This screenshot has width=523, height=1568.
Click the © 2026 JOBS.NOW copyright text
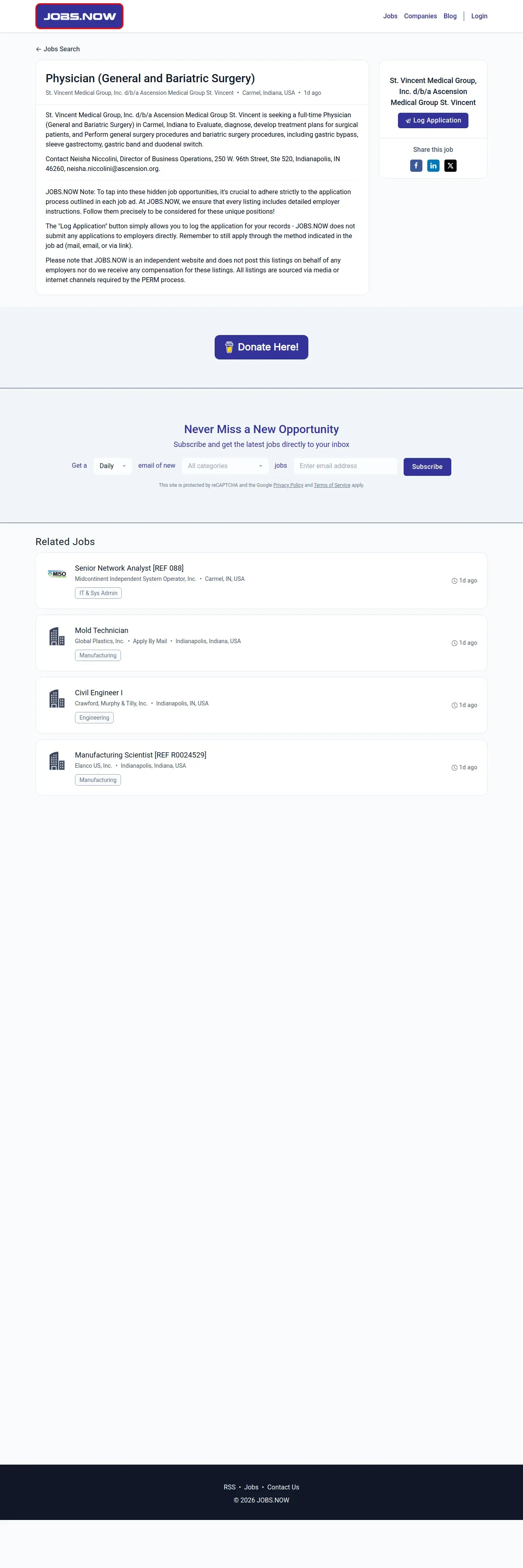pyautogui.click(x=261, y=1500)
